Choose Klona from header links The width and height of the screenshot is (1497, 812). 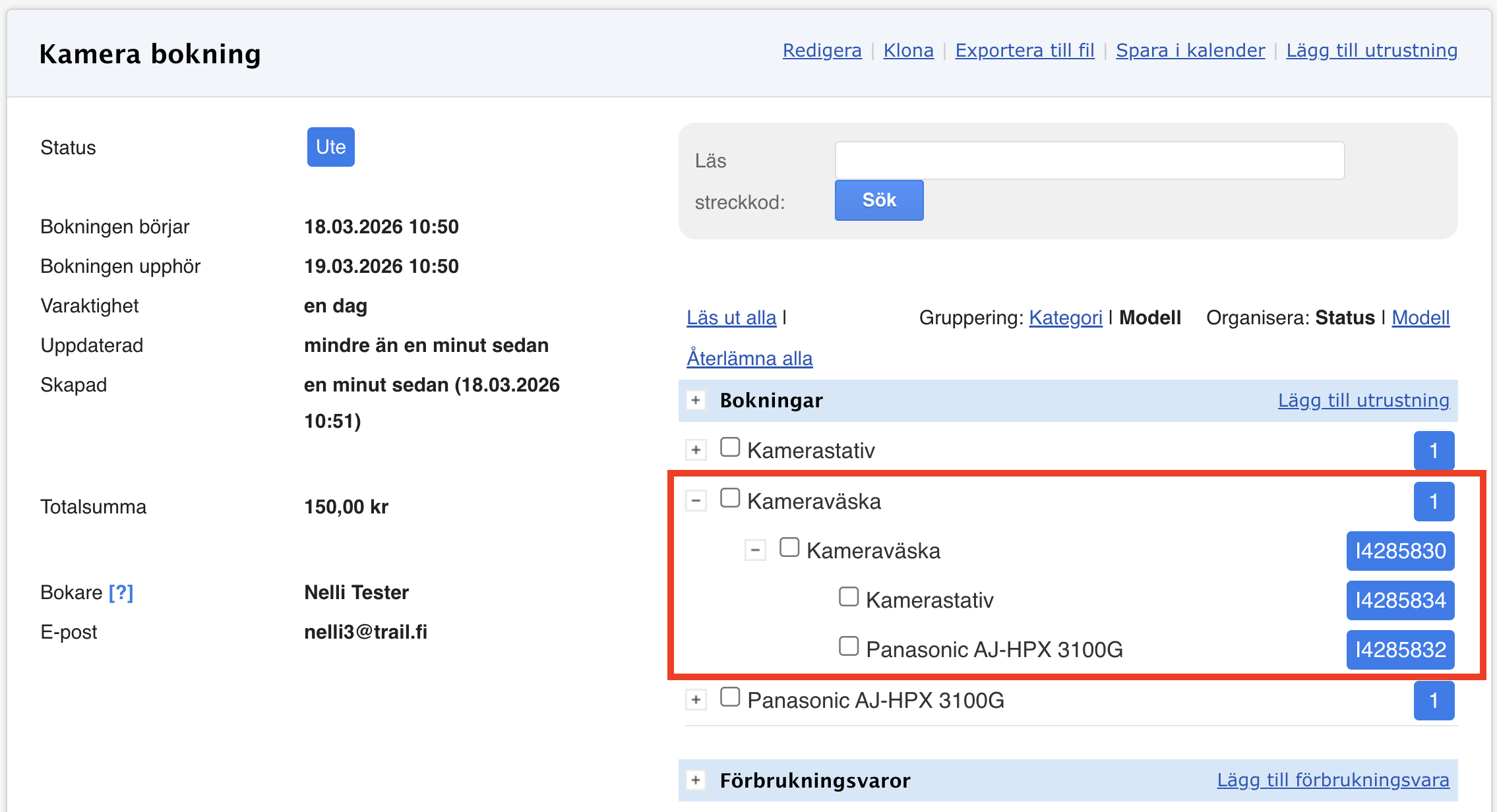(908, 51)
